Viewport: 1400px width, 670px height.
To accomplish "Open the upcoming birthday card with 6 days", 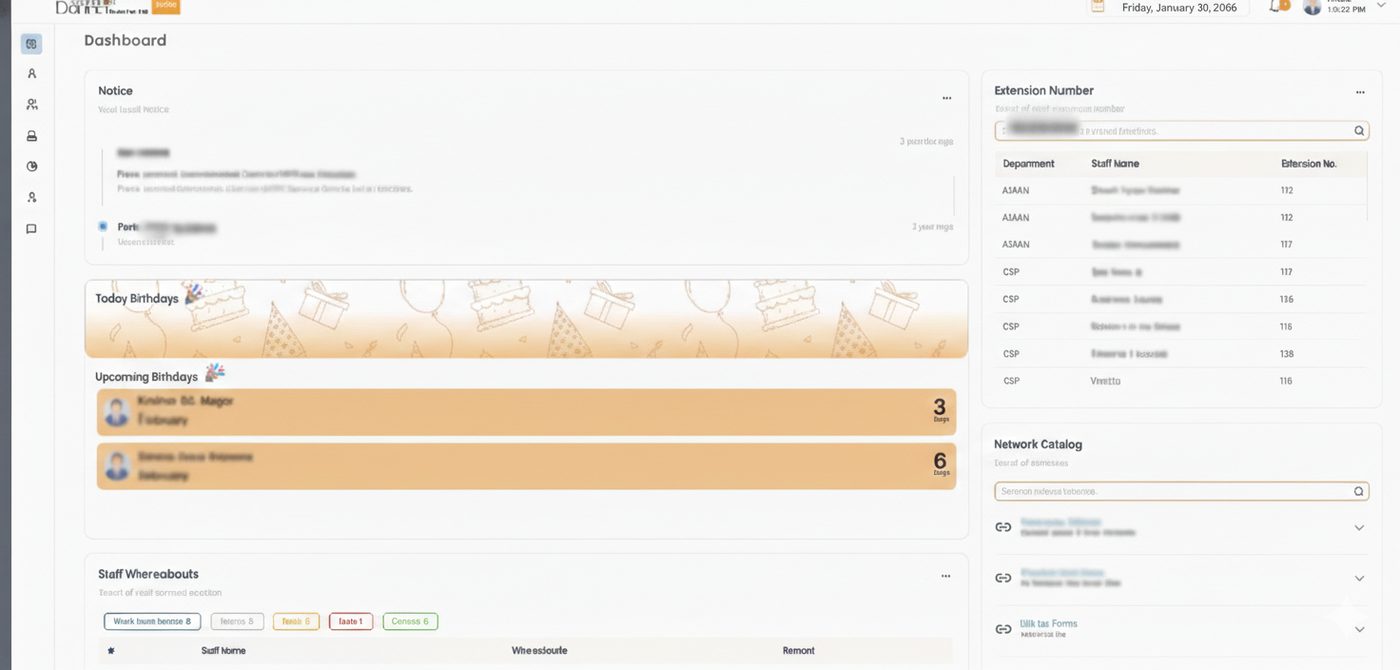I will [x=526, y=466].
